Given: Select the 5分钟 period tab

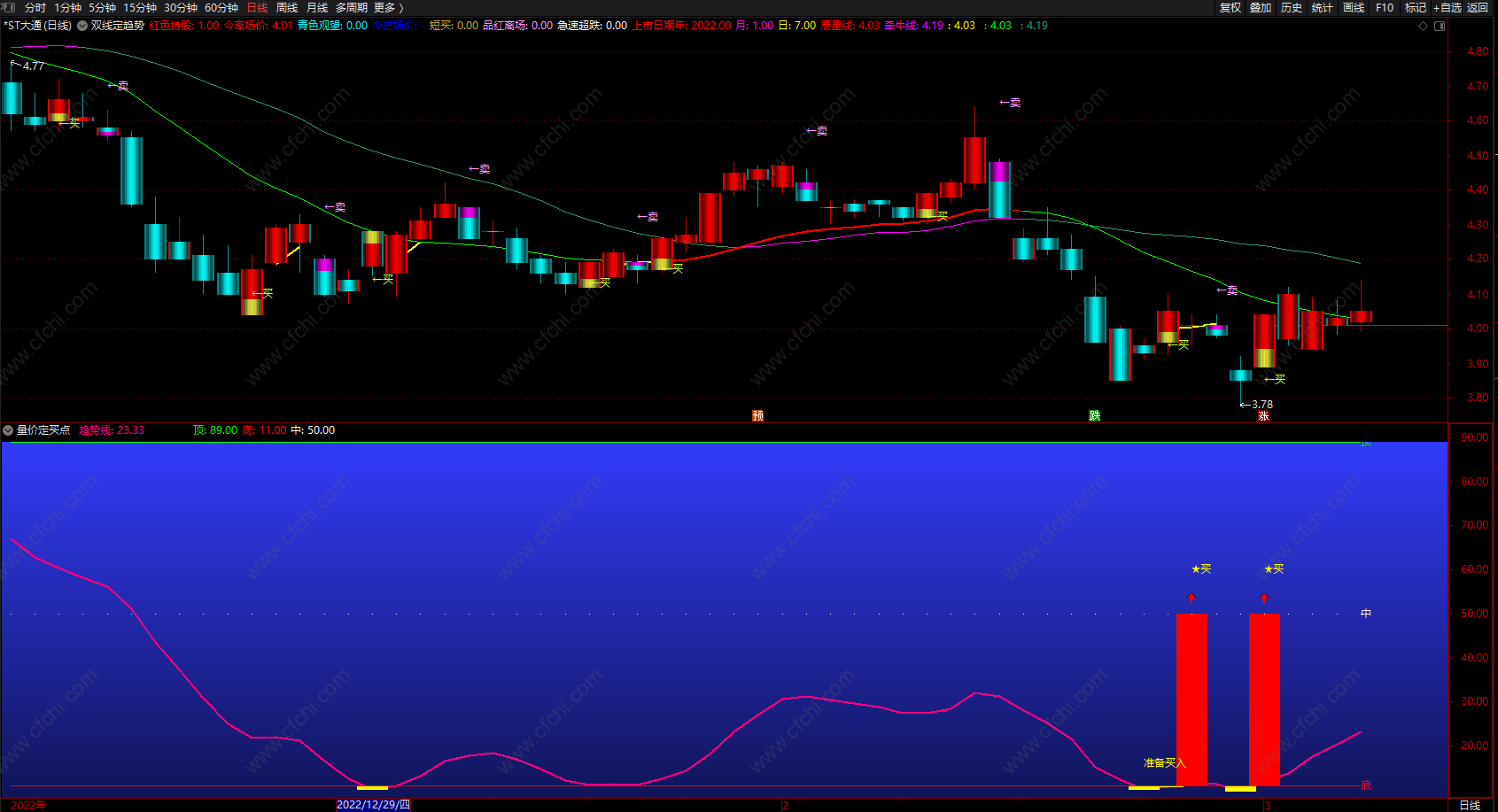Looking at the screenshot, I should tap(102, 8).
